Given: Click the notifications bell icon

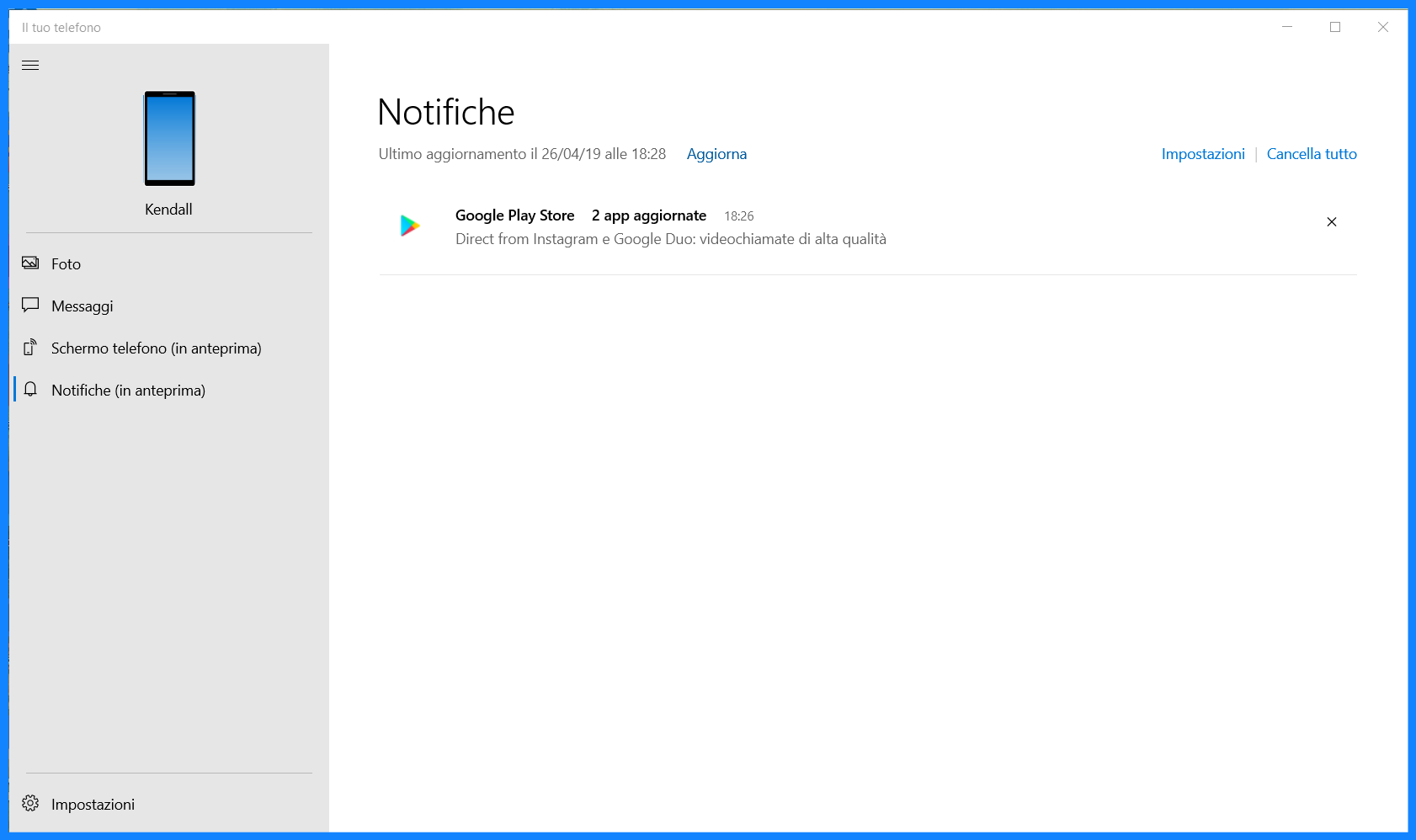Looking at the screenshot, I should pyautogui.click(x=30, y=389).
